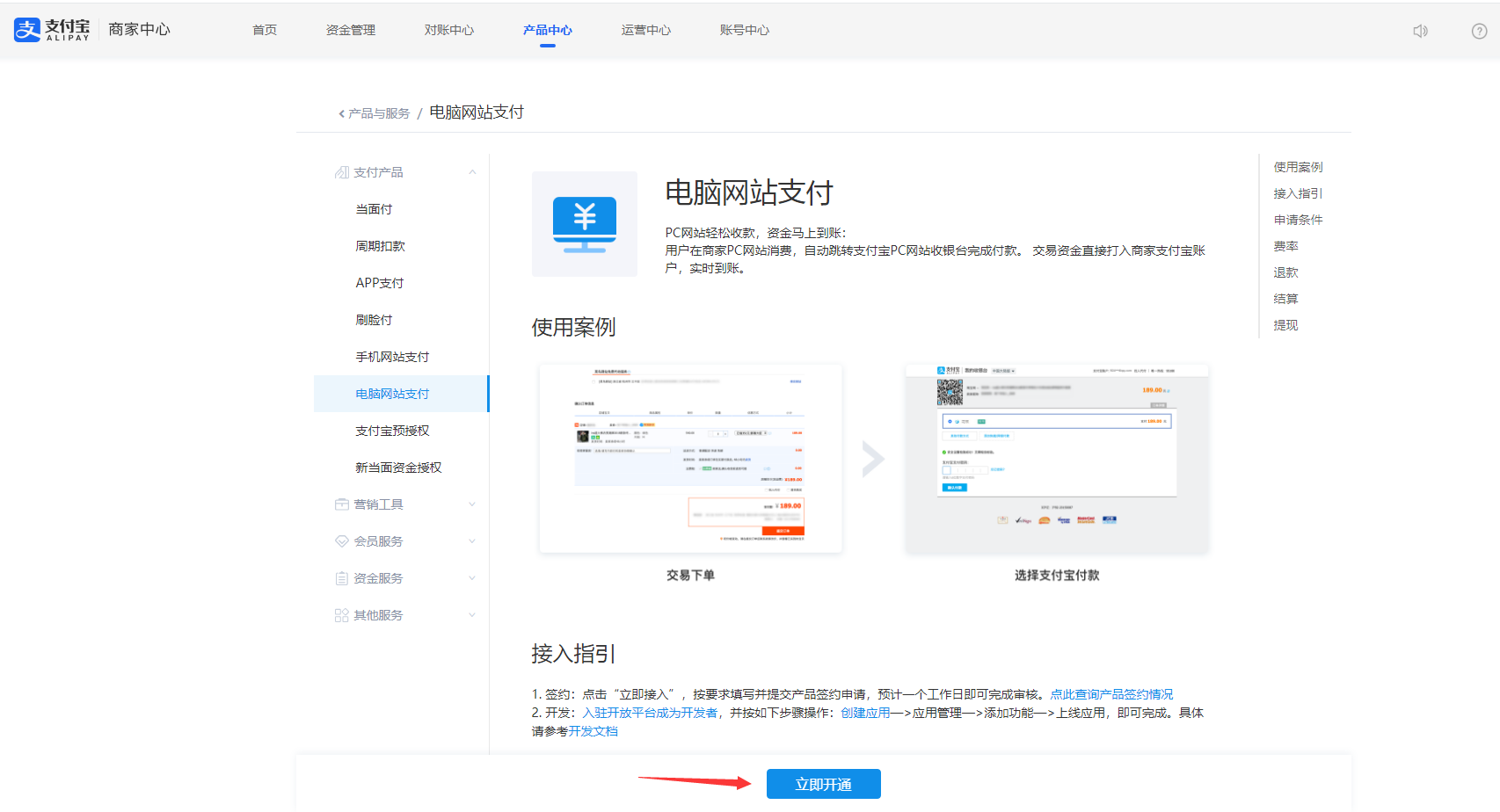Click the 资金服务 sidebar label

(378, 578)
